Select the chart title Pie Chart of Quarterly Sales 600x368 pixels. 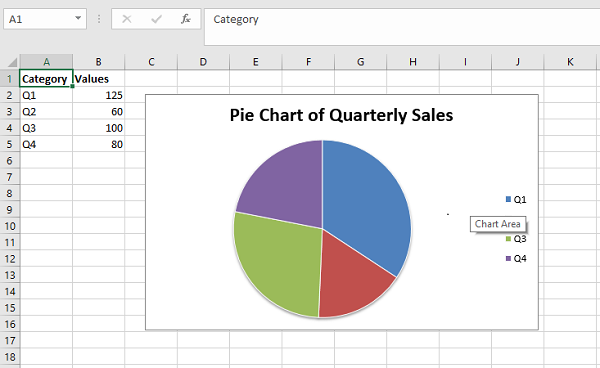click(x=341, y=115)
